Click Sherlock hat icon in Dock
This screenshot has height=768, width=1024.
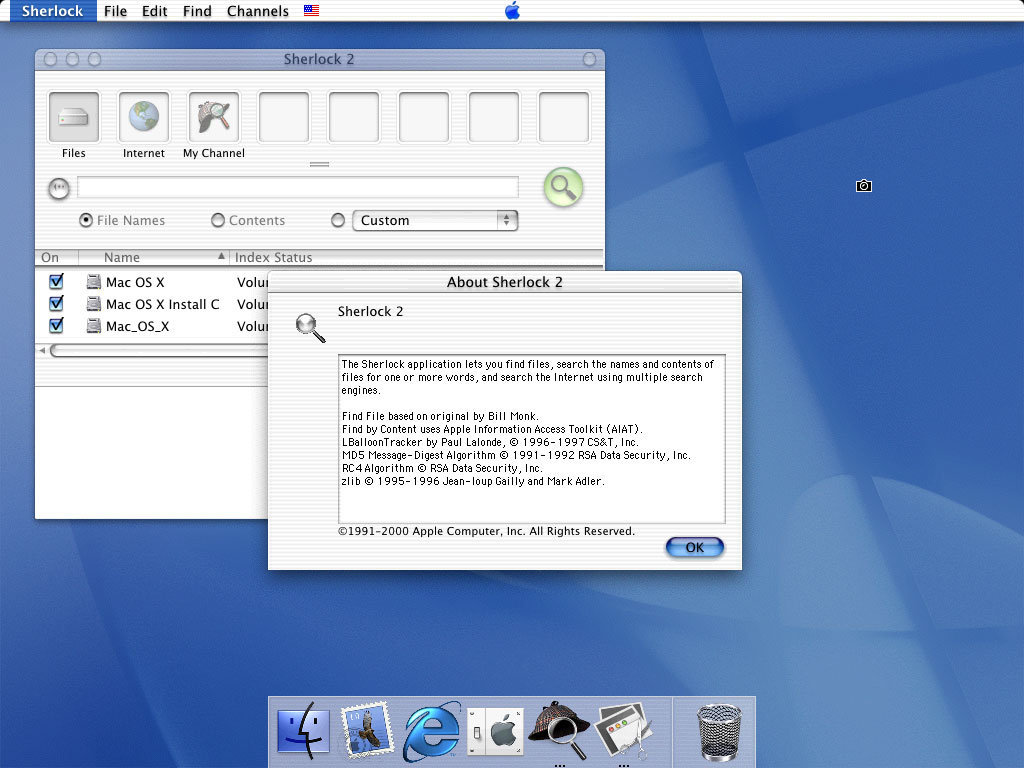pos(559,731)
